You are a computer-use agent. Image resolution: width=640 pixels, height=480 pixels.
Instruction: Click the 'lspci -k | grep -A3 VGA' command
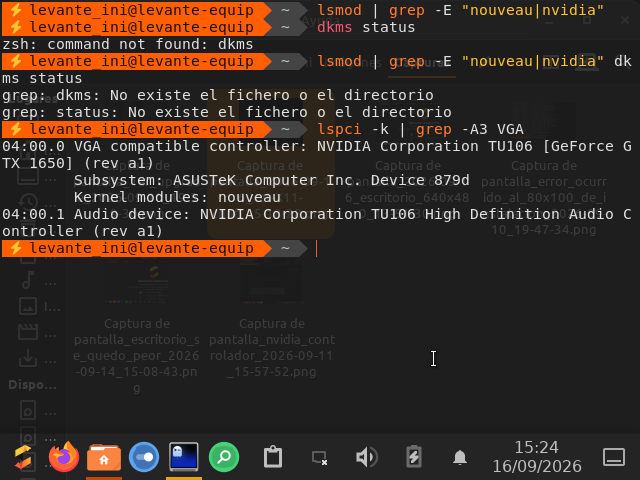(x=420, y=129)
